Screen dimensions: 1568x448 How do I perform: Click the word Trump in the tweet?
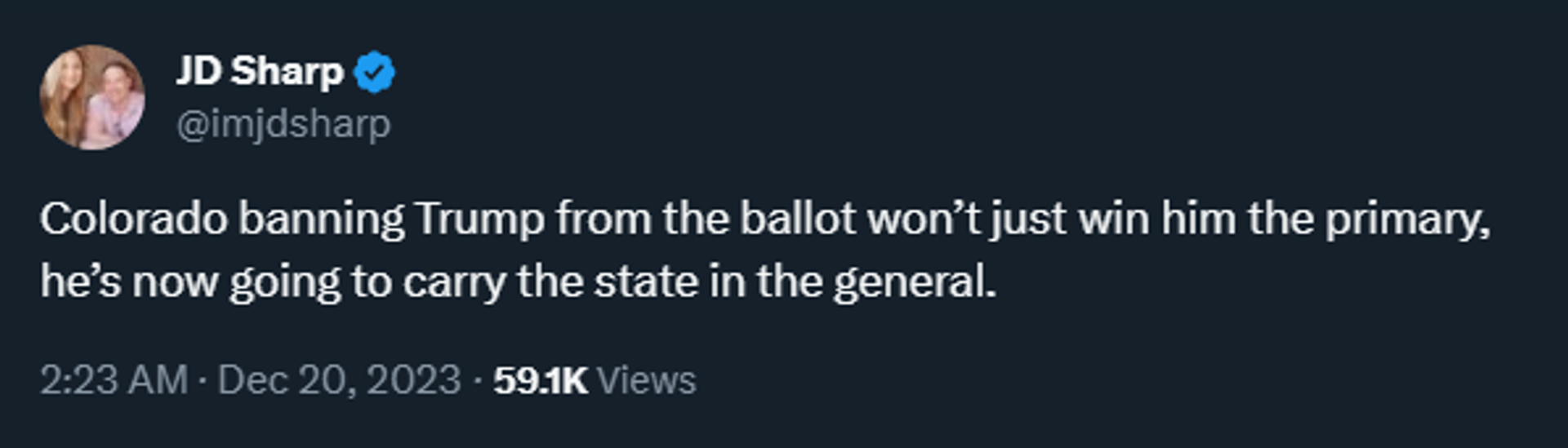479,220
